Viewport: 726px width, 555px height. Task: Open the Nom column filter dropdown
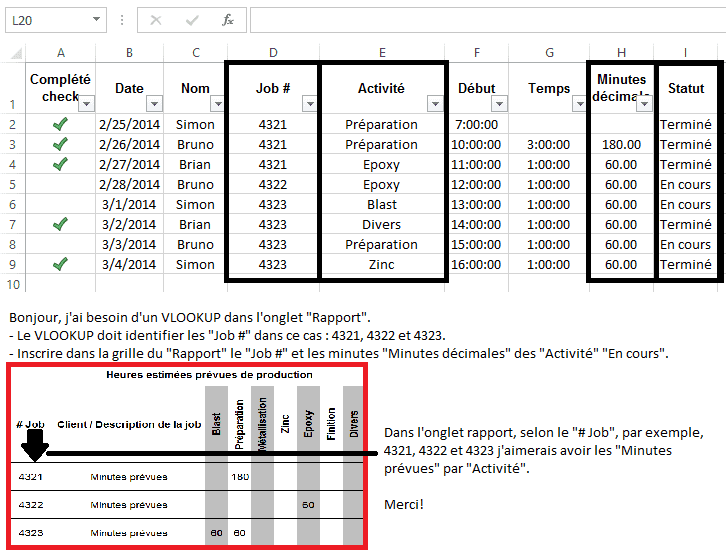[216, 104]
